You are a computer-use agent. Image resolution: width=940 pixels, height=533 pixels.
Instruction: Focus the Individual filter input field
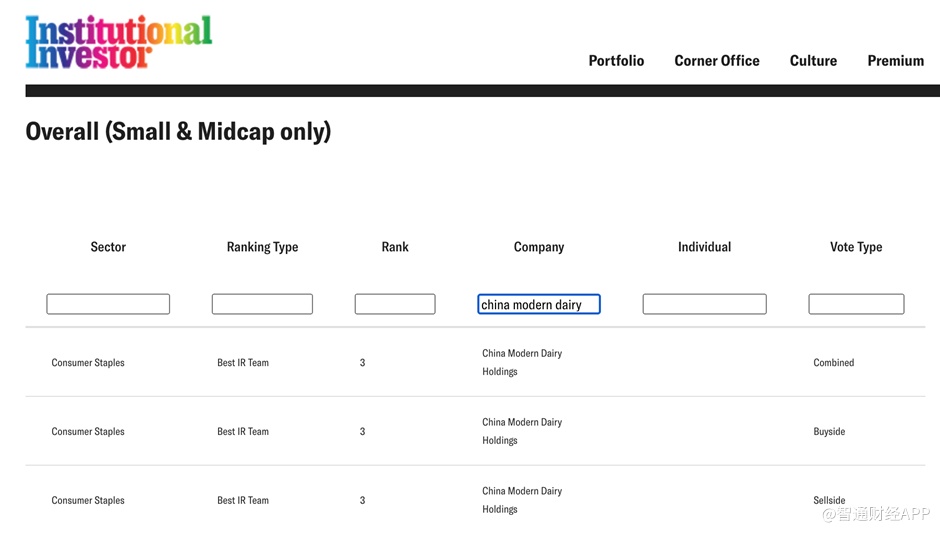pyautogui.click(x=704, y=304)
